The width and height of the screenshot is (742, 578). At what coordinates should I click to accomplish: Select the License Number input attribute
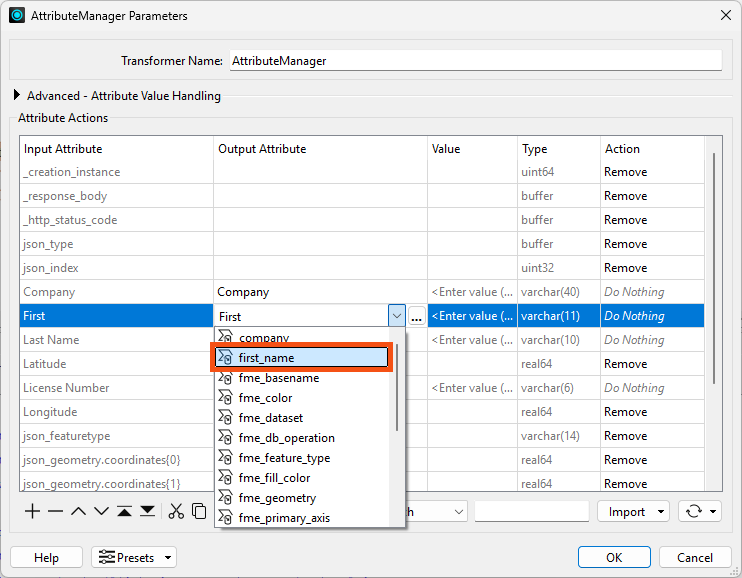click(116, 388)
